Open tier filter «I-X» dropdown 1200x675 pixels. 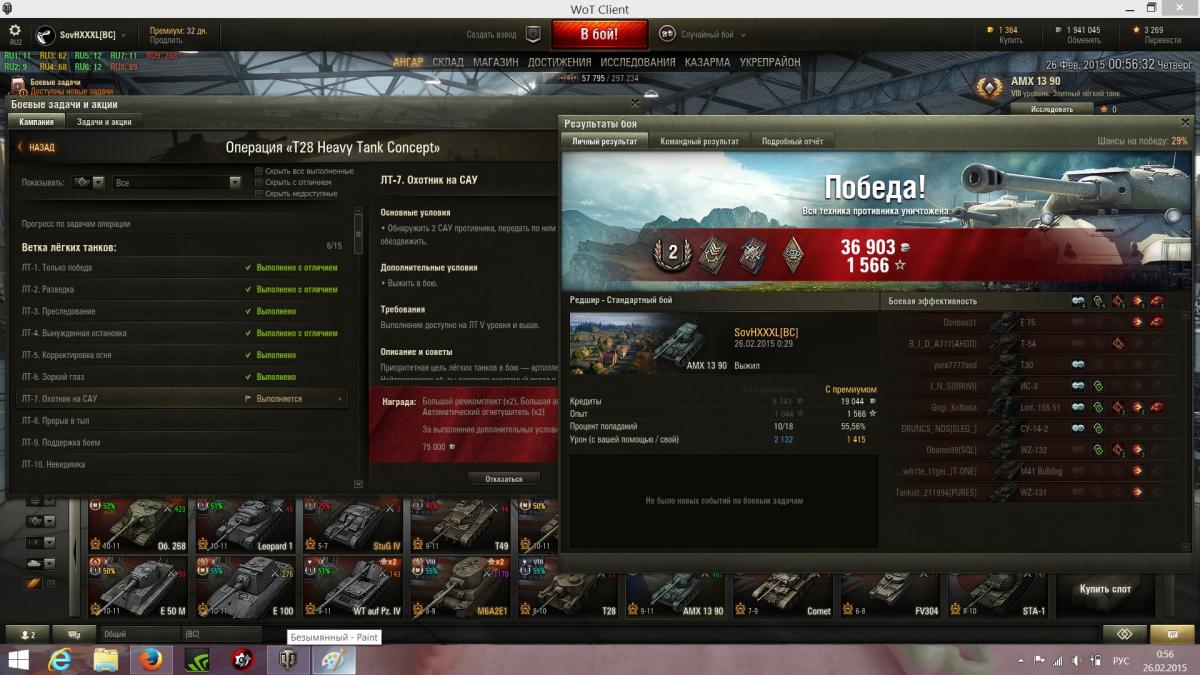coord(39,542)
